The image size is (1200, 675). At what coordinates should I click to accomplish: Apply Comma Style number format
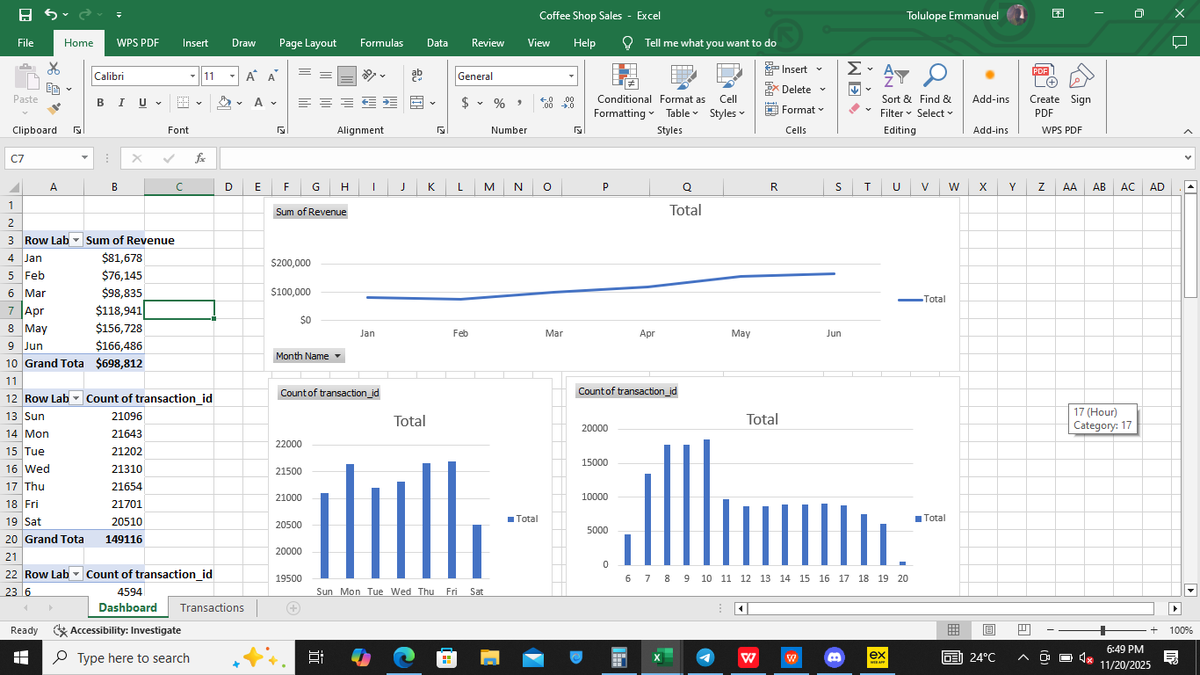pyautogui.click(x=522, y=104)
